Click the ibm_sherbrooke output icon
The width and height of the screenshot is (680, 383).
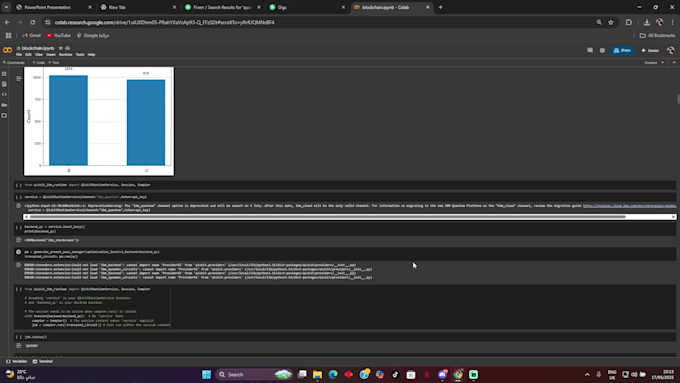19,240
